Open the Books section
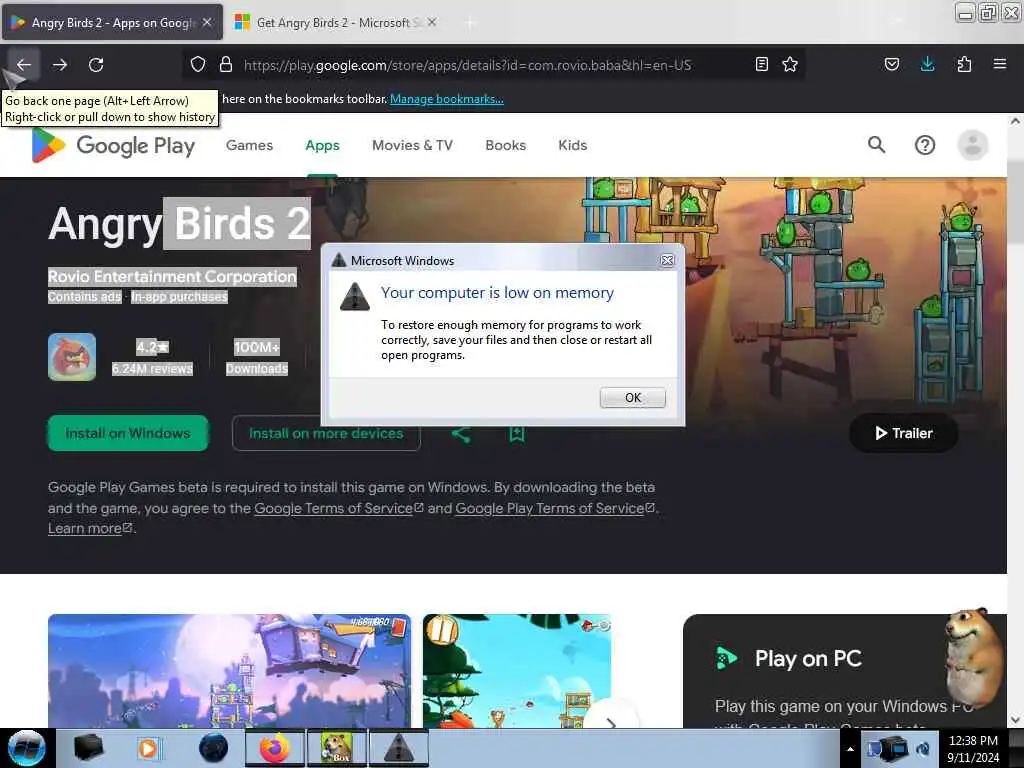The height and width of the screenshot is (768, 1024). [505, 145]
